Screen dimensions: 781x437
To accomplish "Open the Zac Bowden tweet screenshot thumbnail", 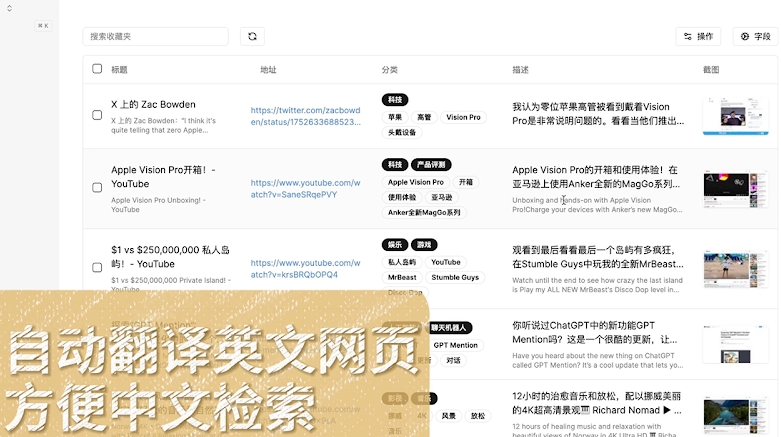I will tap(736, 116).
